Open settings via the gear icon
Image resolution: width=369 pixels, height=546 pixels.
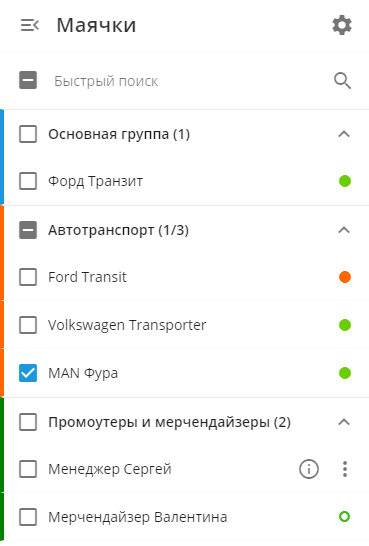point(342,25)
